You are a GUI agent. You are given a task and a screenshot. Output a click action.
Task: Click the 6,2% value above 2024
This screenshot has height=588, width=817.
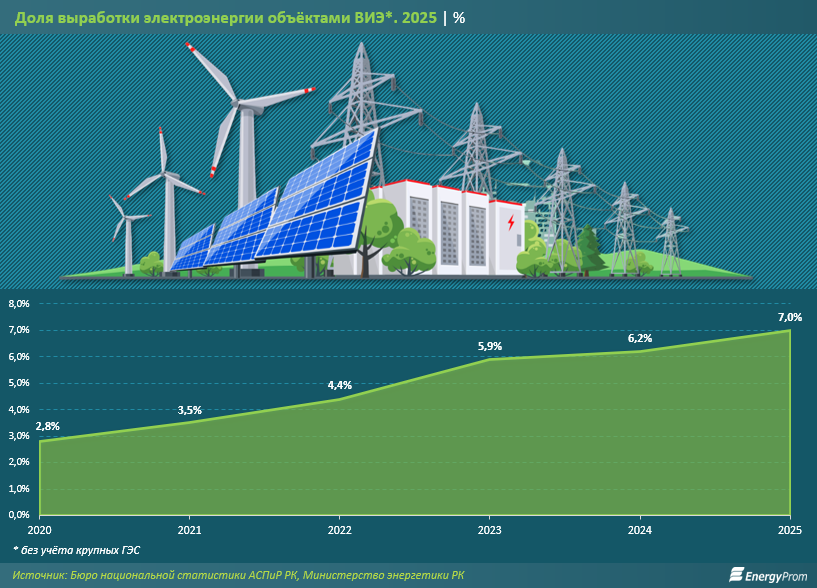coord(639,338)
